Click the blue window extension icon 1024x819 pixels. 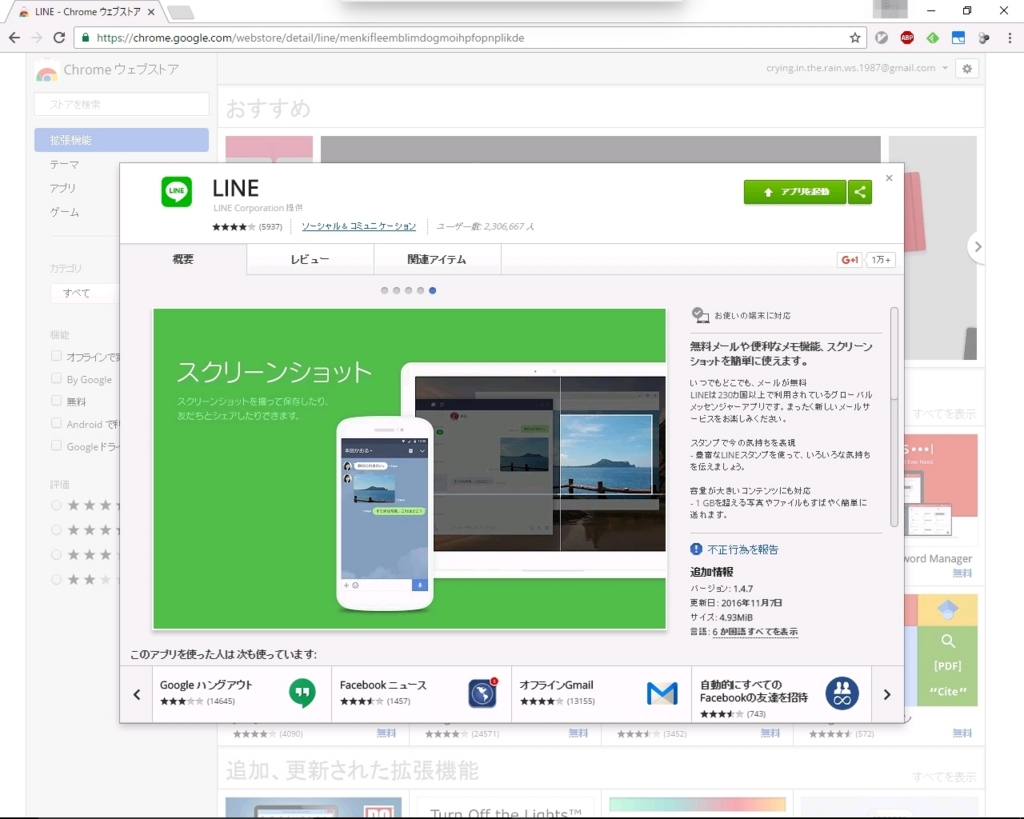[x=958, y=38]
